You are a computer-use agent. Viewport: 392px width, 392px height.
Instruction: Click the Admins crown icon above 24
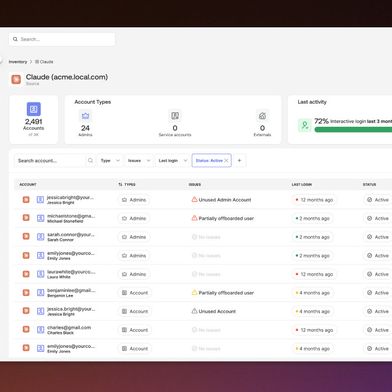point(85,116)
